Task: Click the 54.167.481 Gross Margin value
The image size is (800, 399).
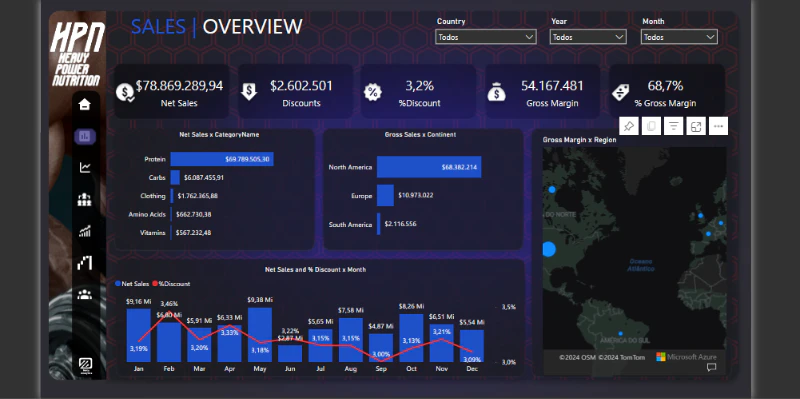Action: pos(552,86)
